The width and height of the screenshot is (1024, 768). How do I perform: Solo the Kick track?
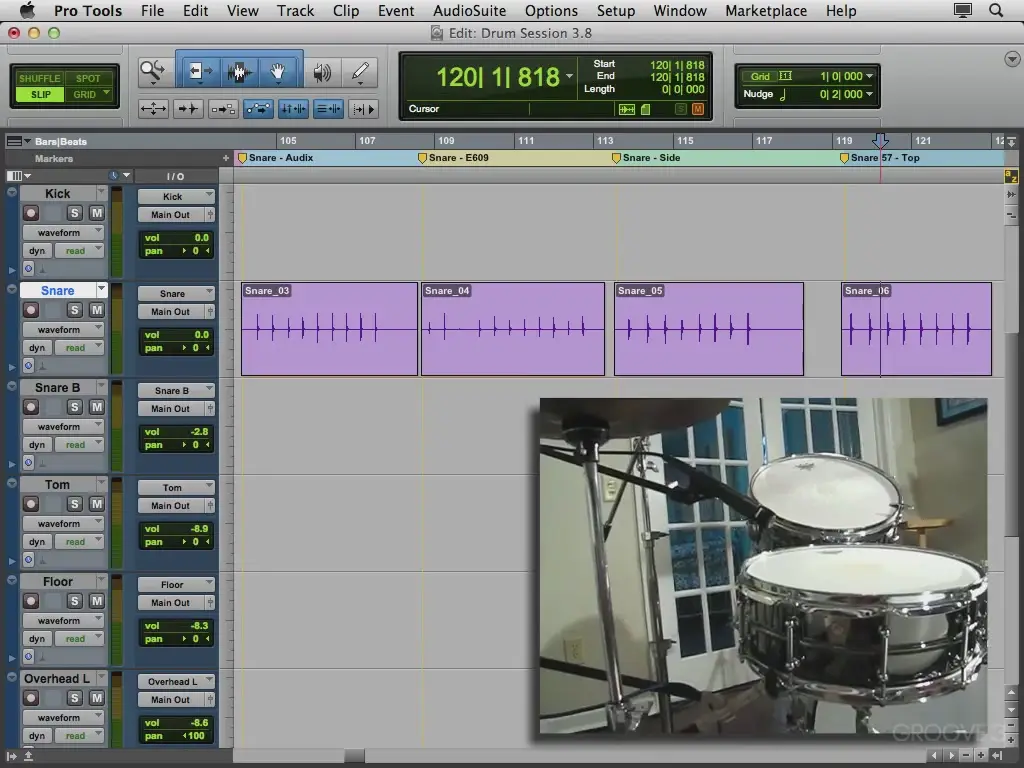click(74, 213)
